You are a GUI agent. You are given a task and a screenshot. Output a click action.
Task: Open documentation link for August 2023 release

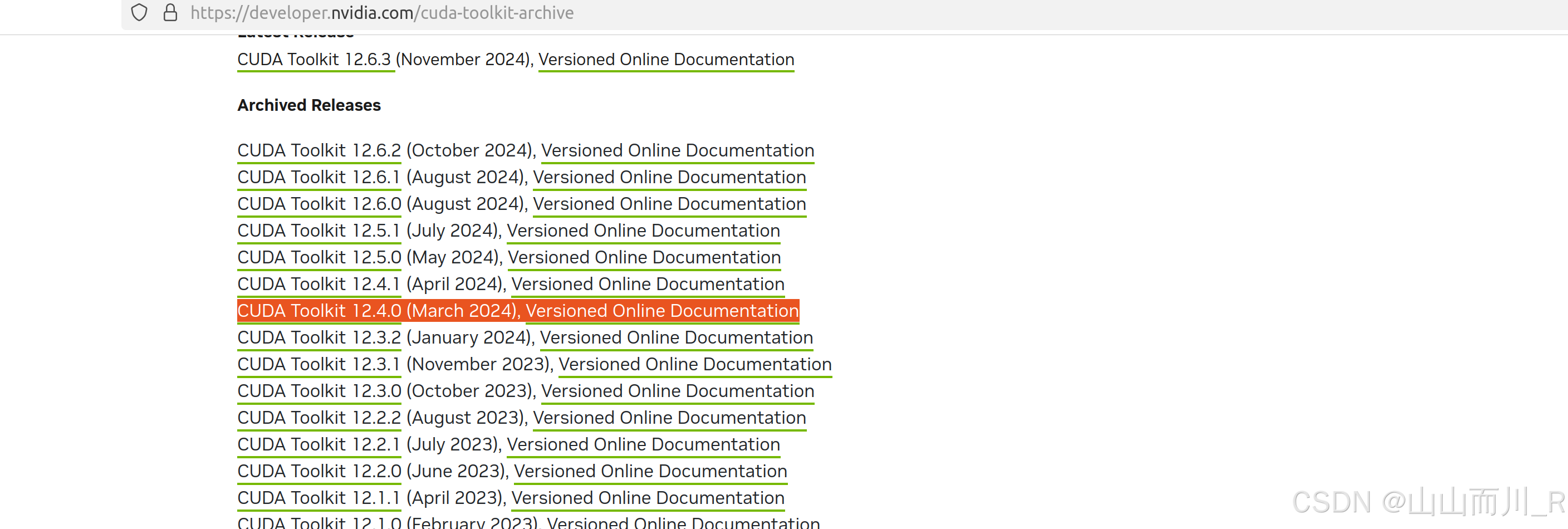[669, 418]
